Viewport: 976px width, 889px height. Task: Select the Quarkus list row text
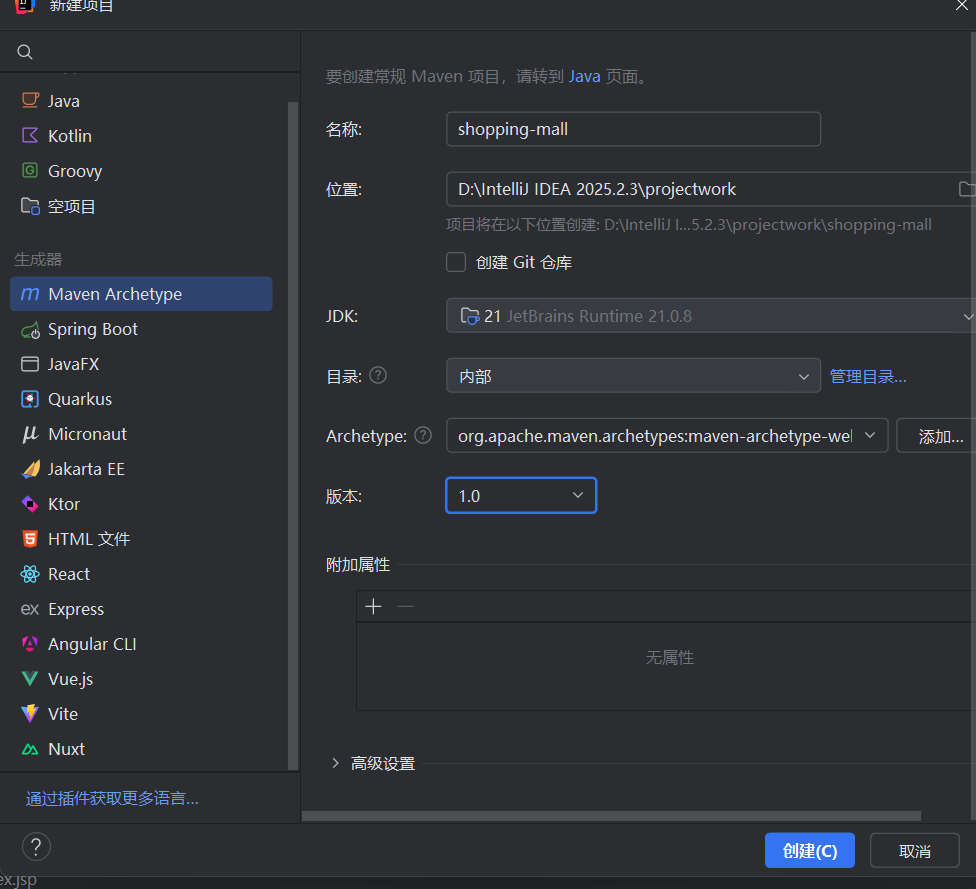(x=80, y=399)
